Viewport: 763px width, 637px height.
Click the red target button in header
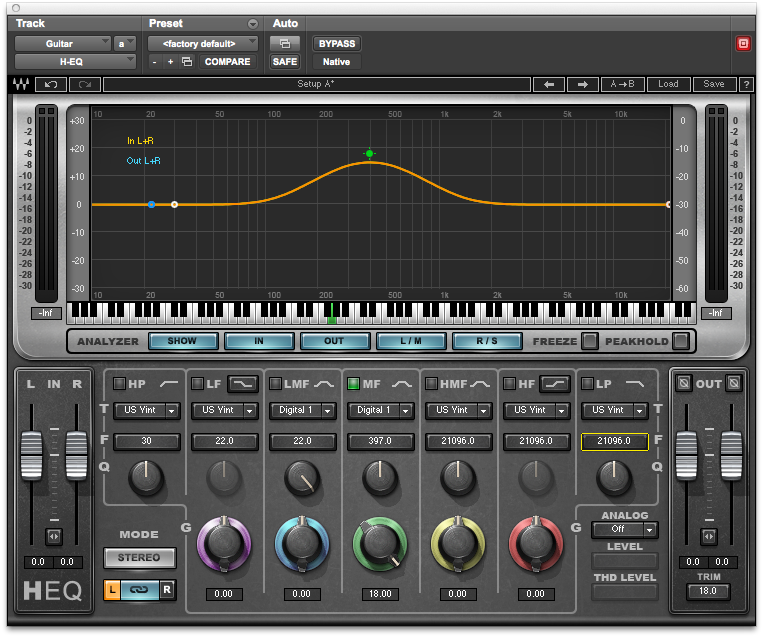pos(743,44)
